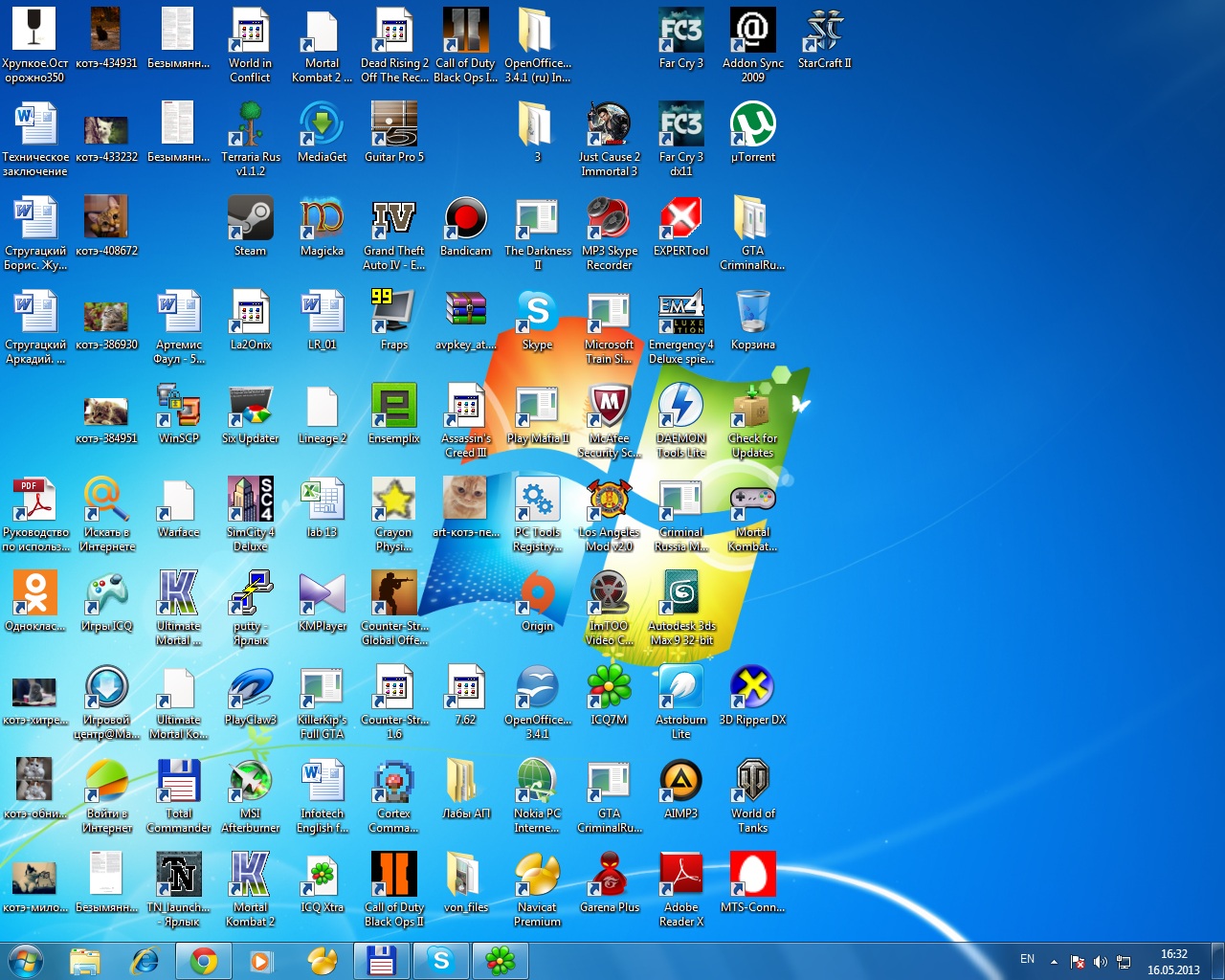Select the ICQ7M flower icon
The image size is (1225, 980).
coord(609,696)
